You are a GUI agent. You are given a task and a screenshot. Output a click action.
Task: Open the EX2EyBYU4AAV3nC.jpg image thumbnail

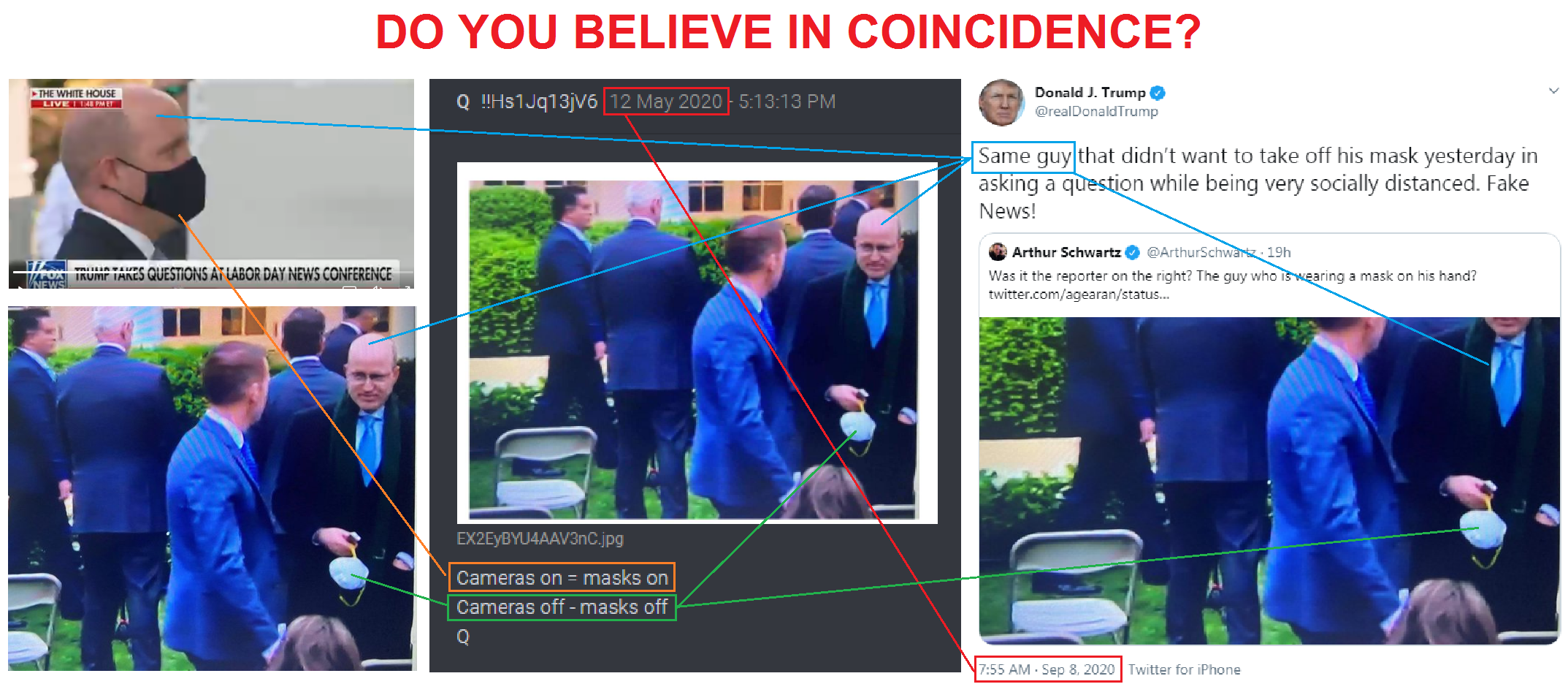click(x=697, y=343)
